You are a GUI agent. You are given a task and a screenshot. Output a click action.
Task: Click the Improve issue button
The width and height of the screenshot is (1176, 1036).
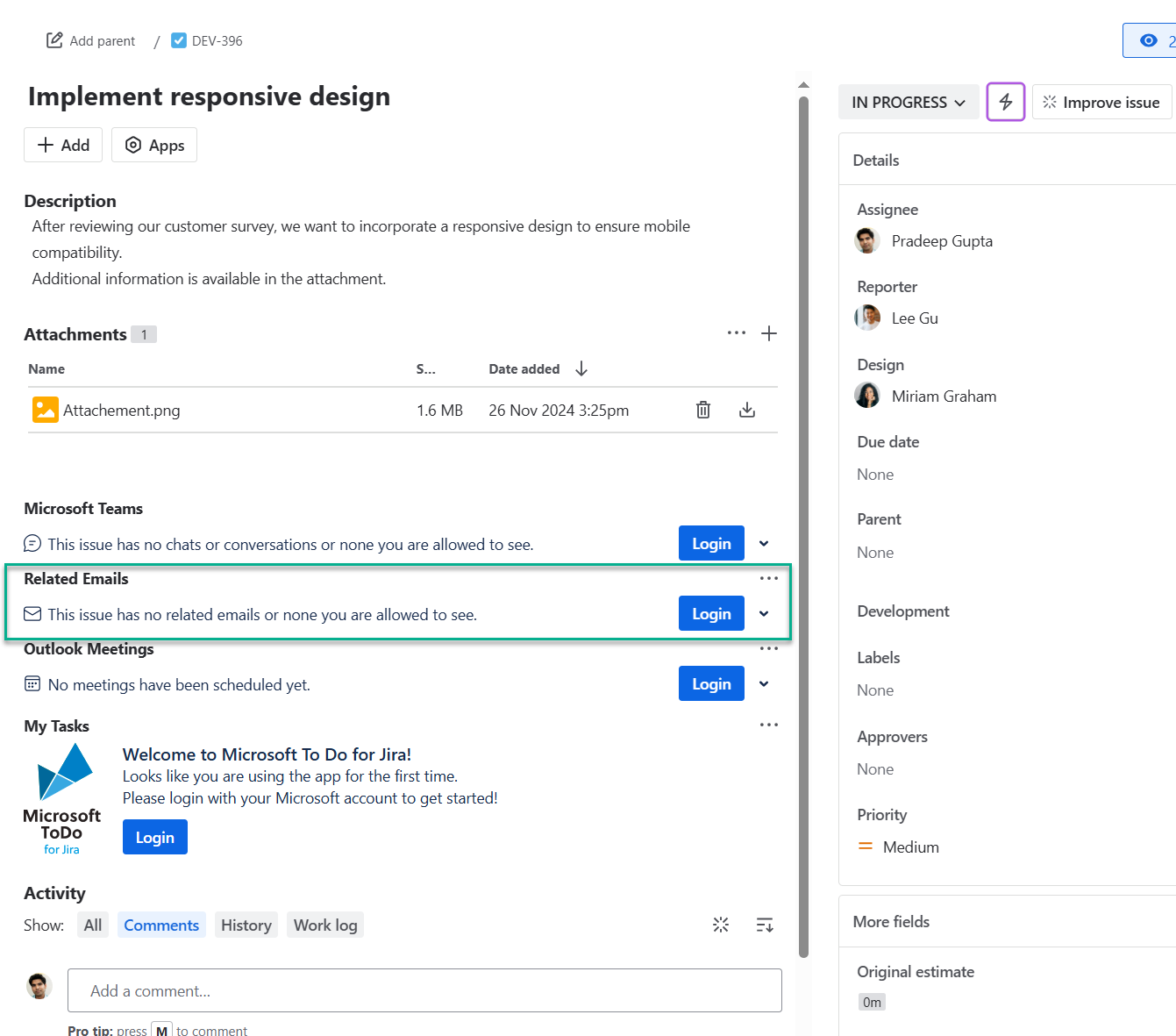1101,103
